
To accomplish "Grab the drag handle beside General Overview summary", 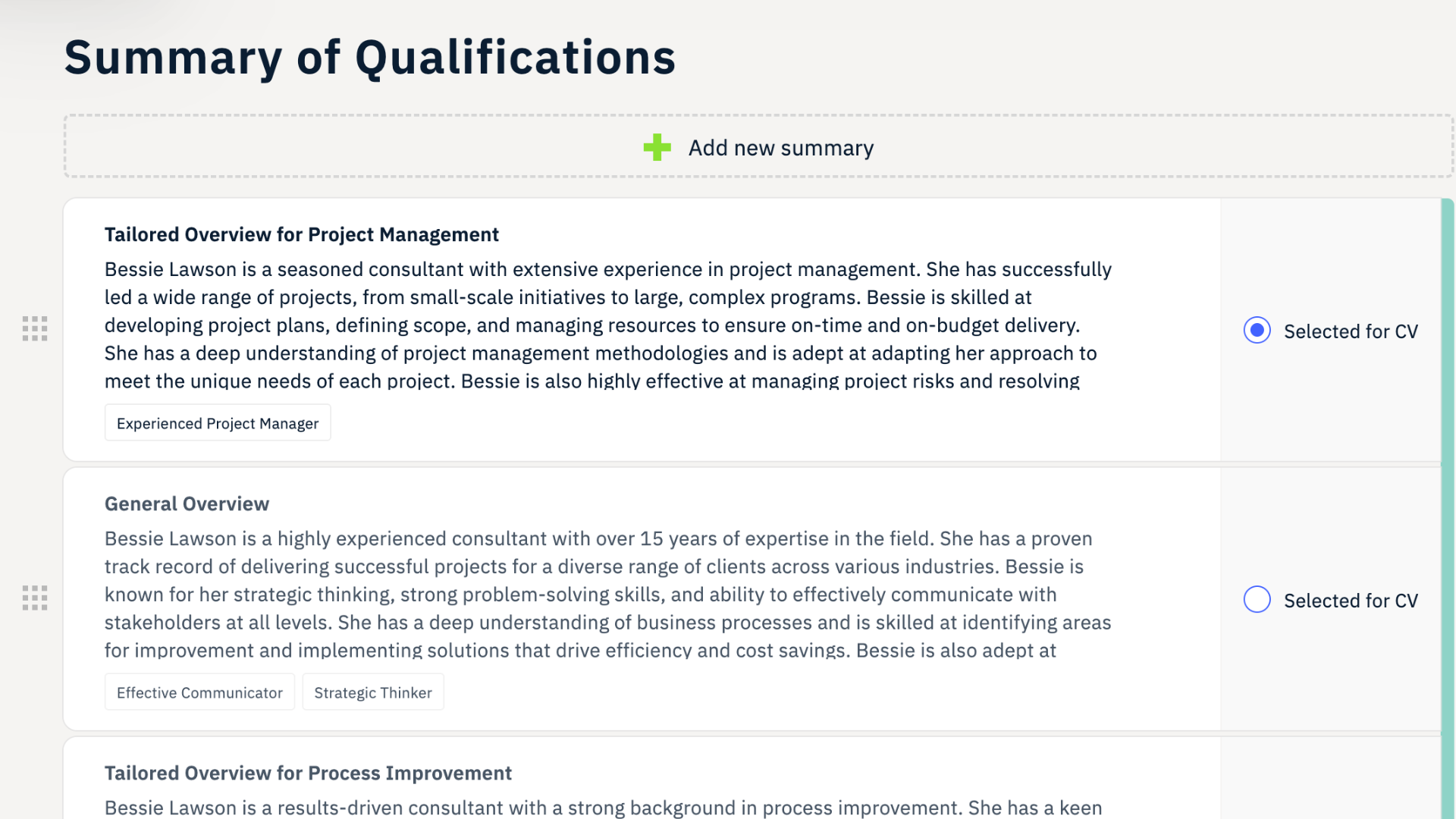I will click(x=35, y=598).
